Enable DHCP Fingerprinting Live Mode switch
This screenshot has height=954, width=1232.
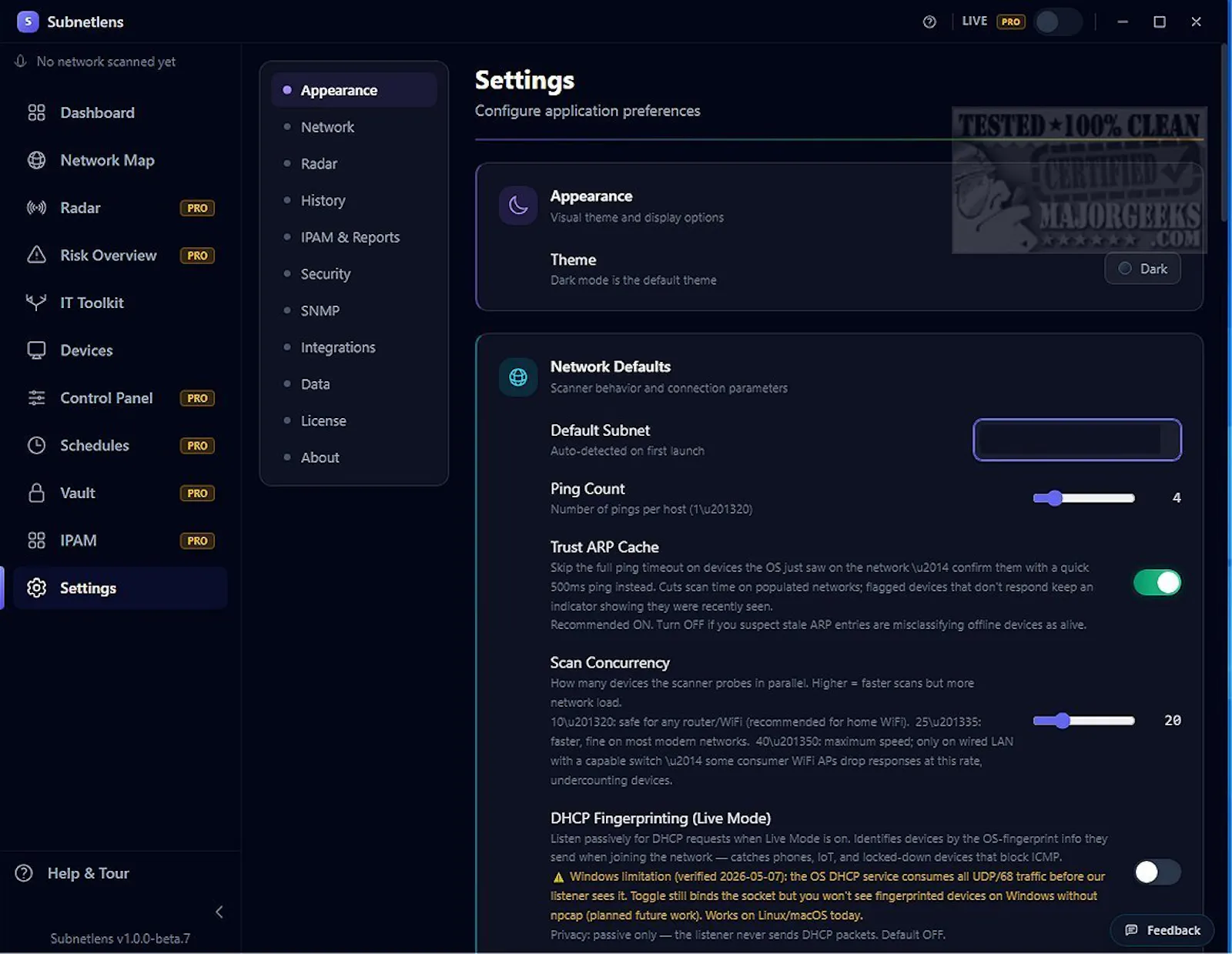point(1157,872)
